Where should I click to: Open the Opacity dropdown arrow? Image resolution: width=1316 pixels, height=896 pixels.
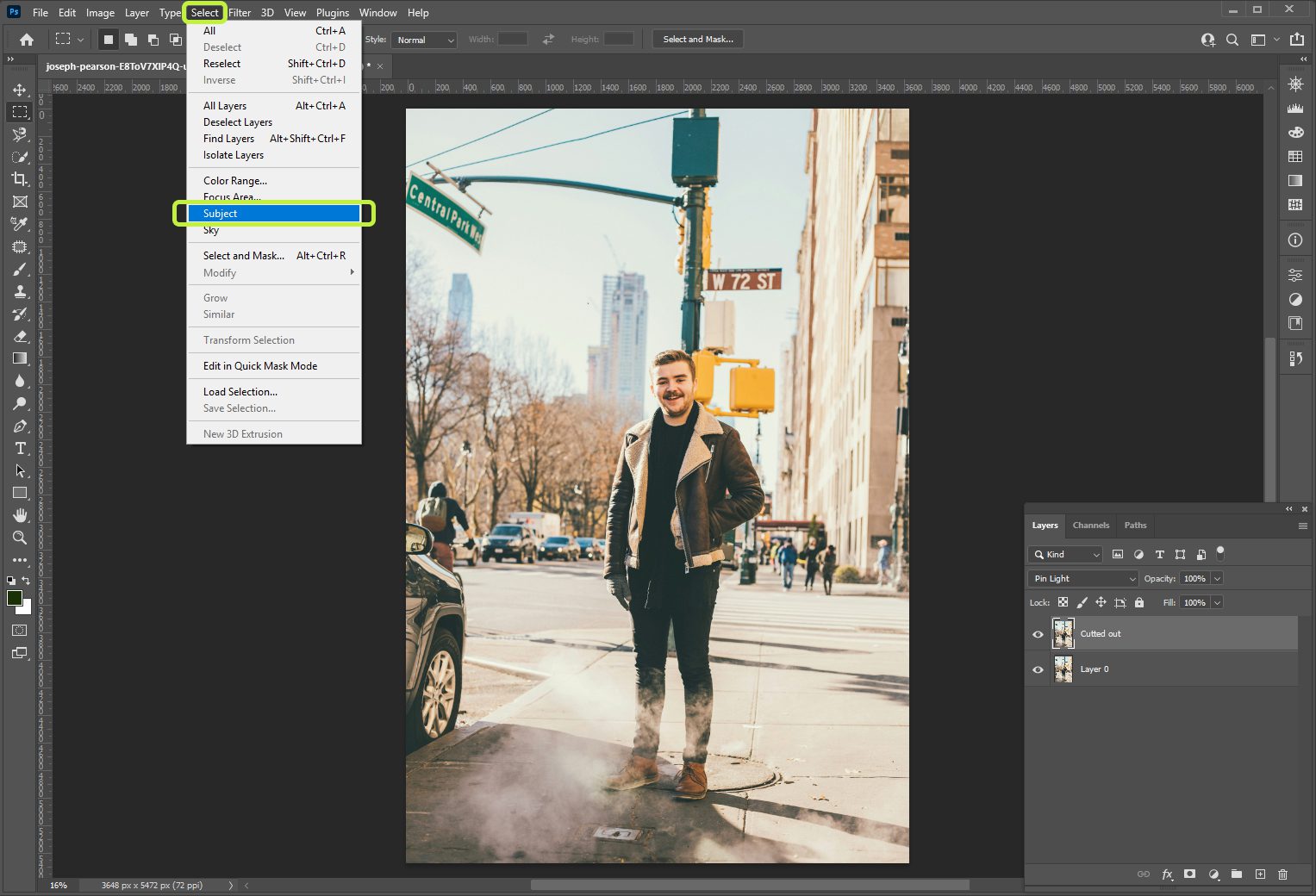[x=1218, y=578]
